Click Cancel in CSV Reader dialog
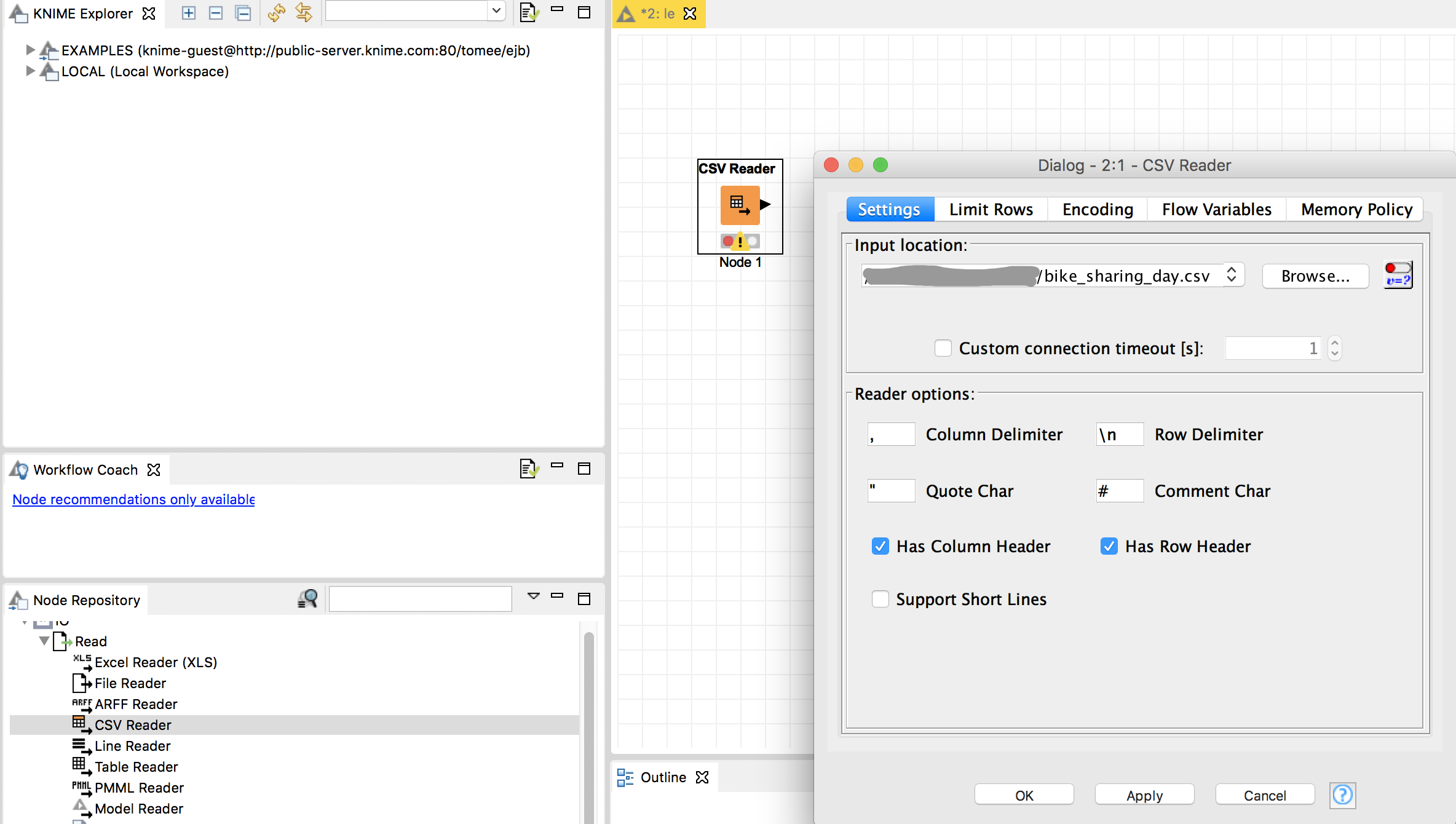This screenshot has width=1456, height=824. 1265,795
